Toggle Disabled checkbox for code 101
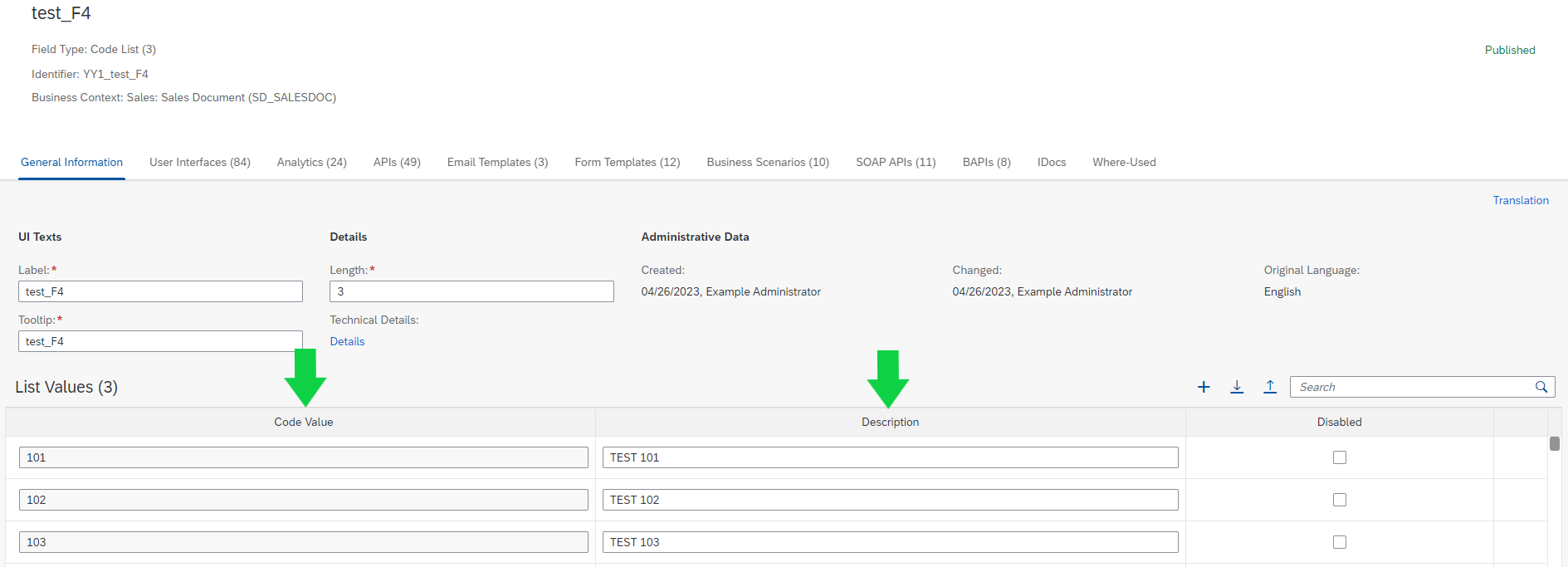Viewport: 1568px width, 567px height. point(1340,457)
